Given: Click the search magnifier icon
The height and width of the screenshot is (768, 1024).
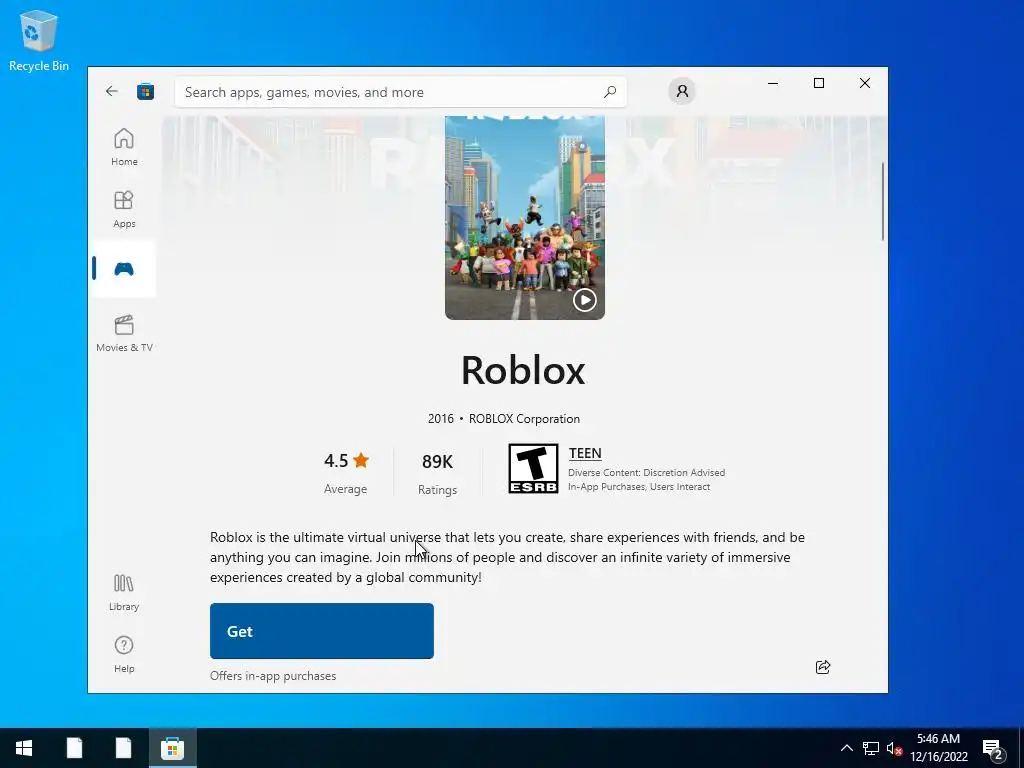Looking at the screenshot, I should (610, 92).
